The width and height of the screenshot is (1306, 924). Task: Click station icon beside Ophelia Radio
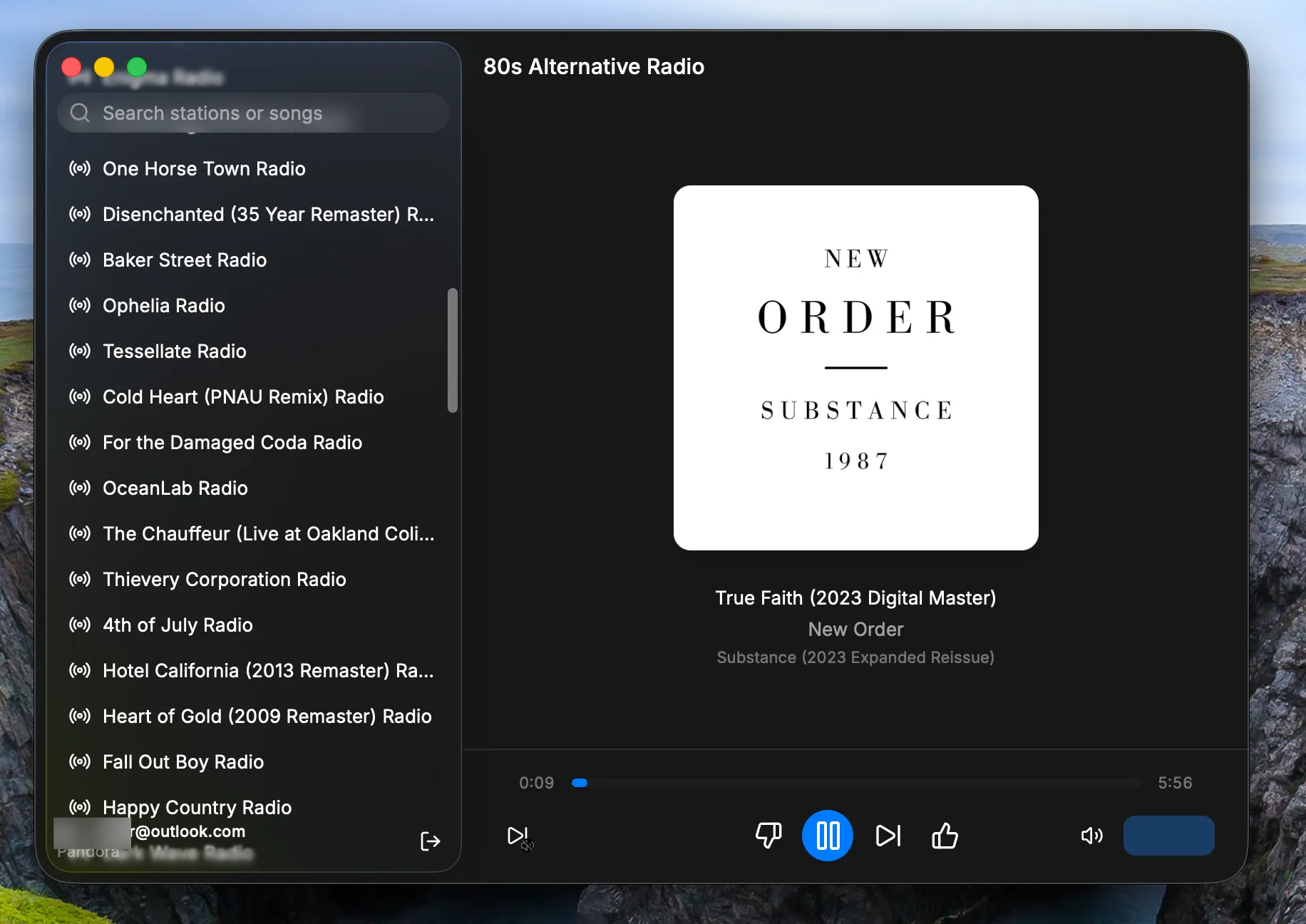pyautogui.click(x=80, y=305)
